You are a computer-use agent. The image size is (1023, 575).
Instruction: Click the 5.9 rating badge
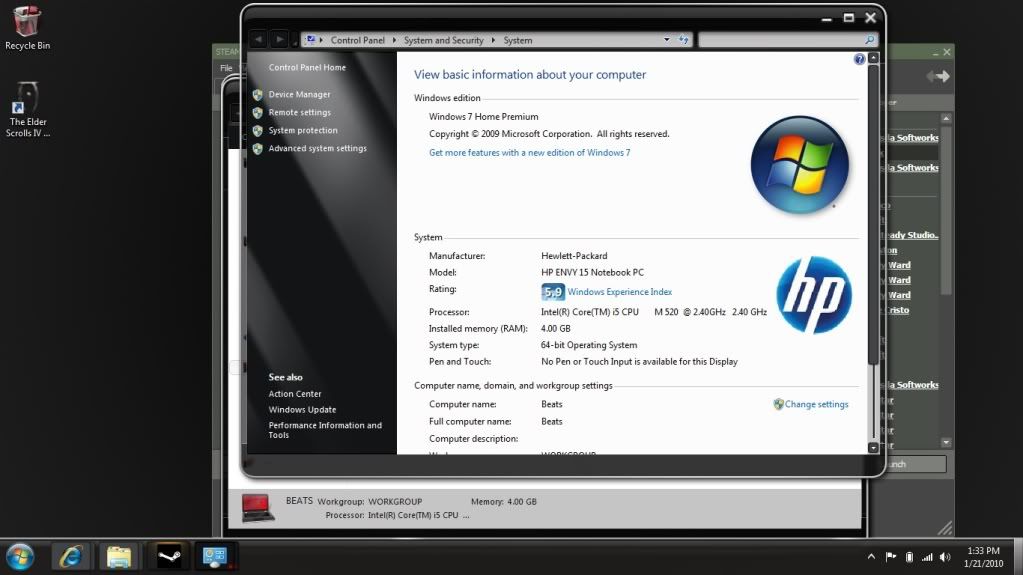coord(553,292)
